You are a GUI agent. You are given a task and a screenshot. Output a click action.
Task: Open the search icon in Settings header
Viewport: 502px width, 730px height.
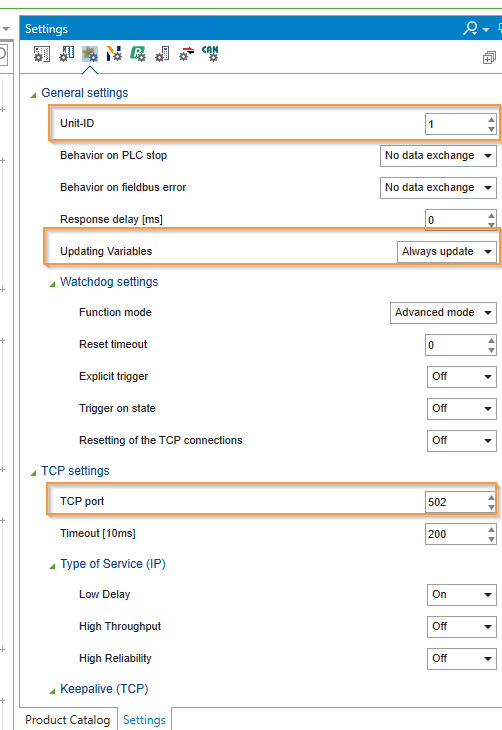point(470,28)
